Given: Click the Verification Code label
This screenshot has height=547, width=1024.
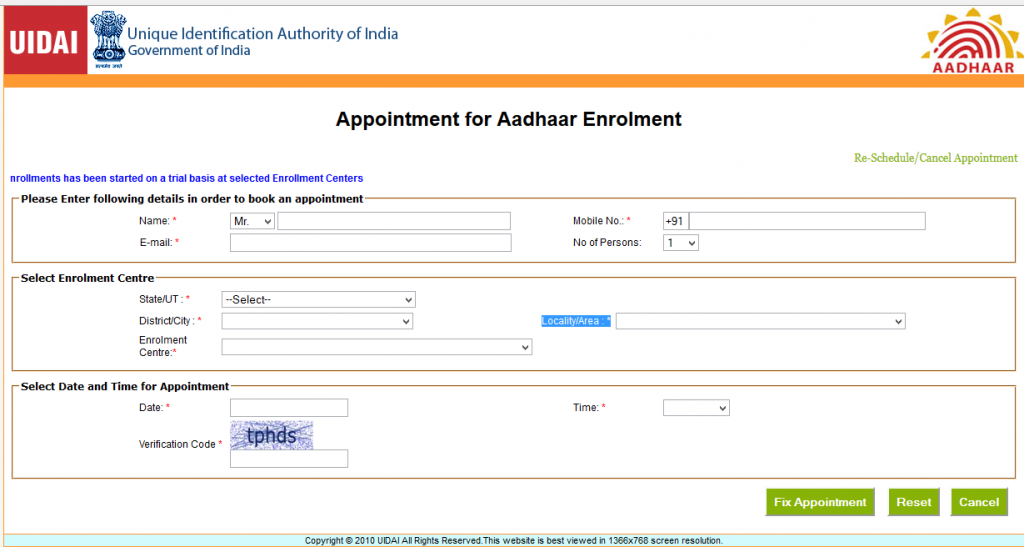Looking at the screenshot, I should 177,444.
